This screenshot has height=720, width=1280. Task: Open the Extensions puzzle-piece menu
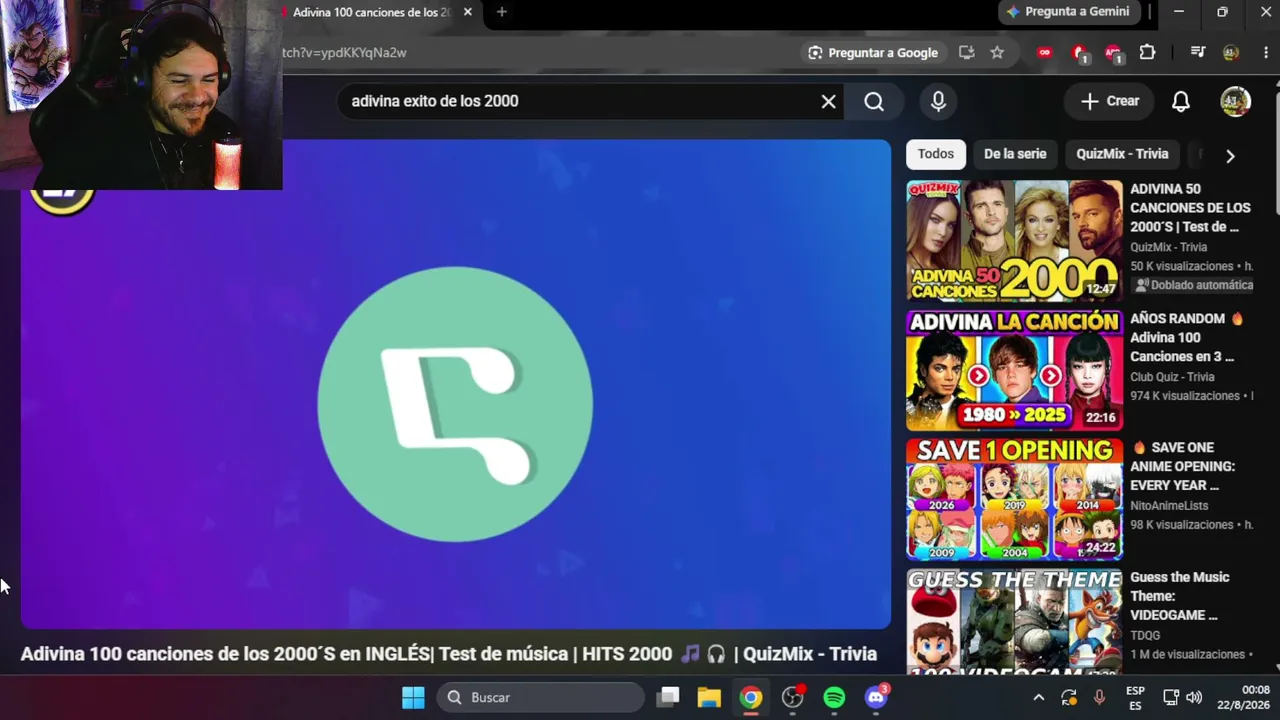1147,53
